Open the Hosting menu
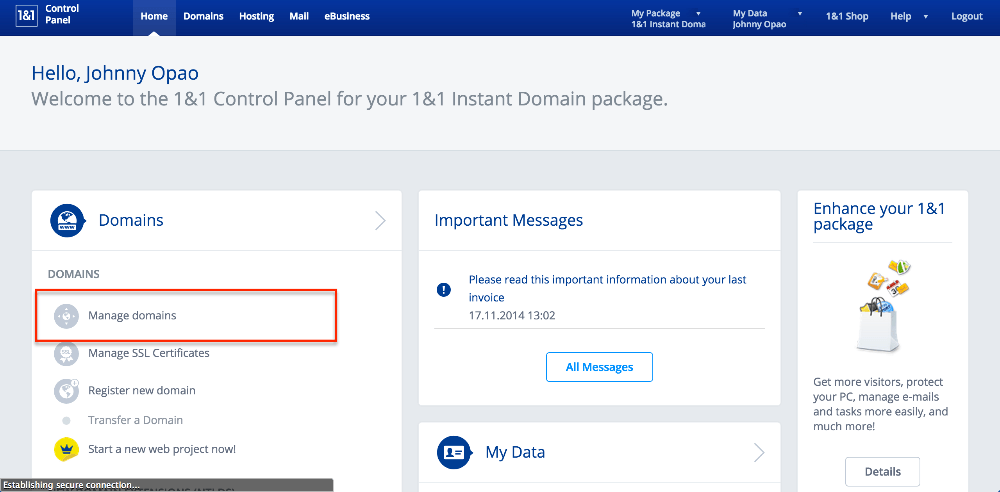This screenshot has width=1000, height=492. pyautogui.click(x=256, y=17)
